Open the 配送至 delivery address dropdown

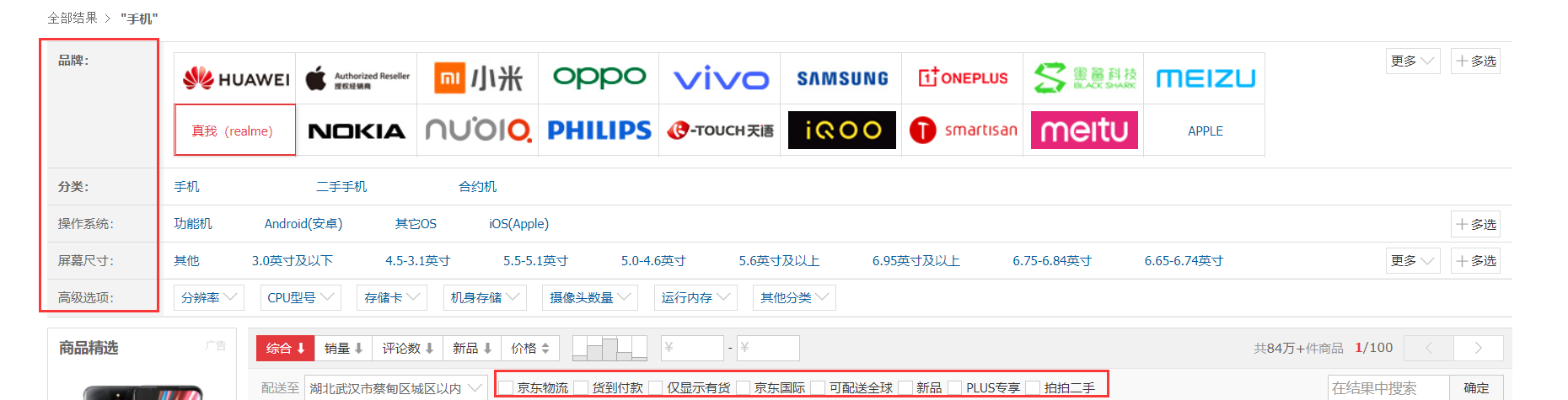396,387
